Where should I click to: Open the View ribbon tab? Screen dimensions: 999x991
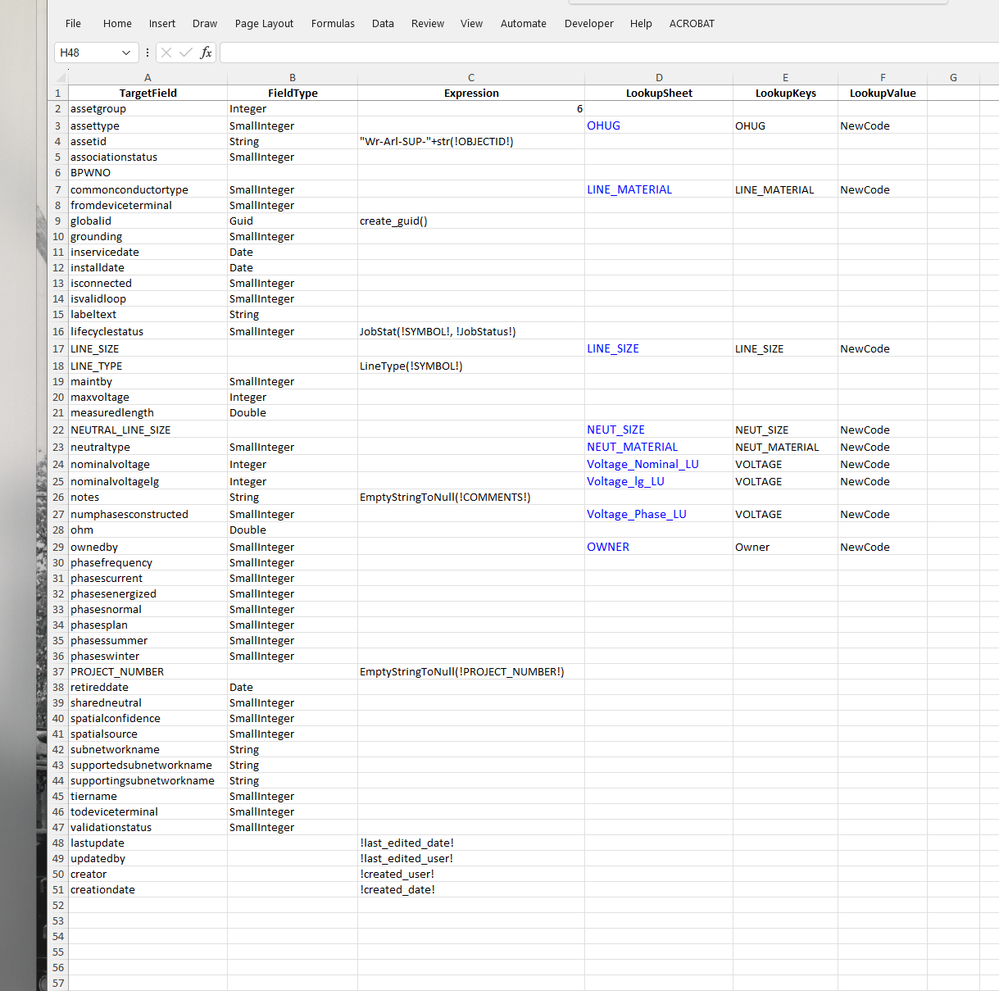[471, 24]
